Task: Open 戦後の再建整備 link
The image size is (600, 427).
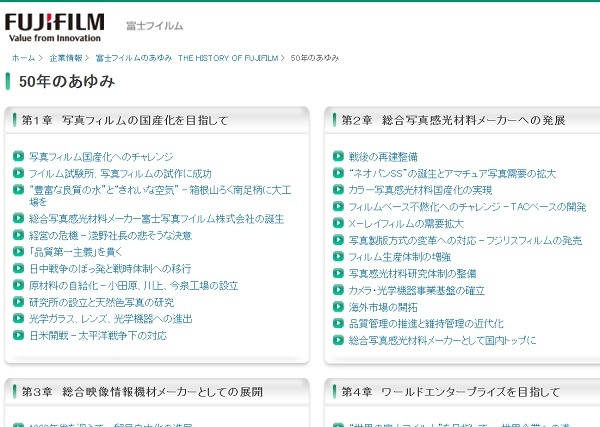Action: (x=383, y=156)
